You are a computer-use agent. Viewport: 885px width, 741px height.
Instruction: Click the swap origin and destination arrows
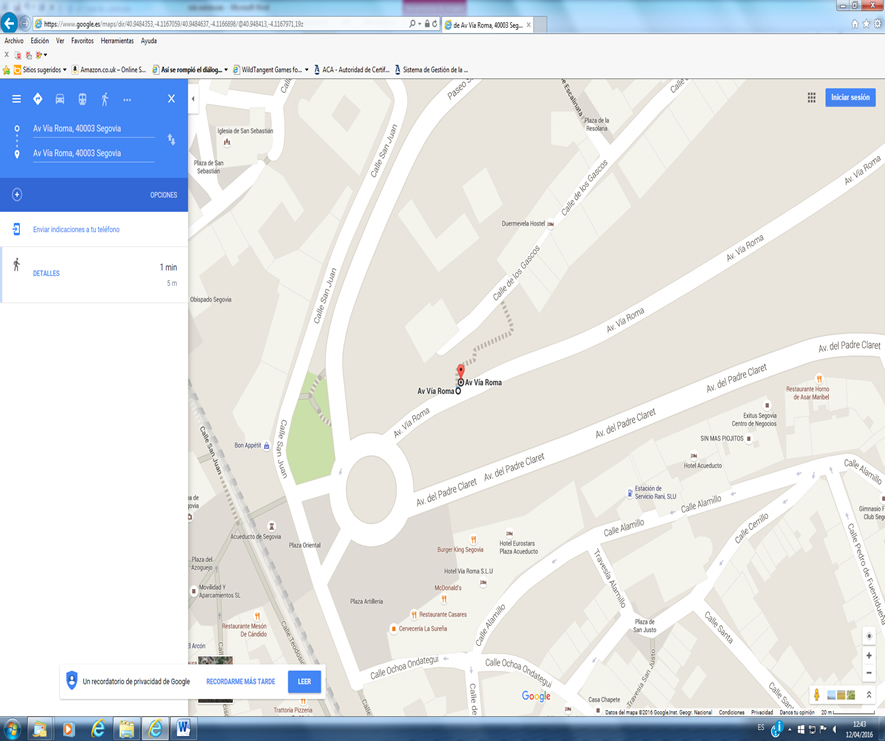pyautogui.click(x=171, y=140)
